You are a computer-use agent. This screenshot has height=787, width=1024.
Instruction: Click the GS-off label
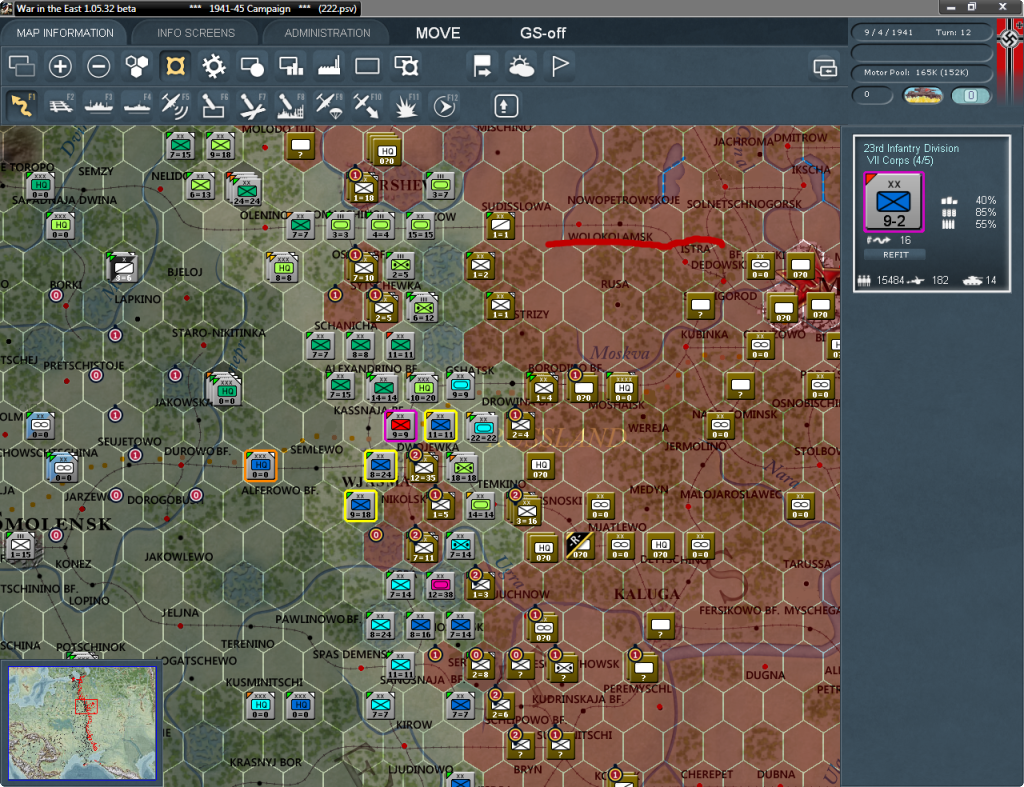[543, 33]
